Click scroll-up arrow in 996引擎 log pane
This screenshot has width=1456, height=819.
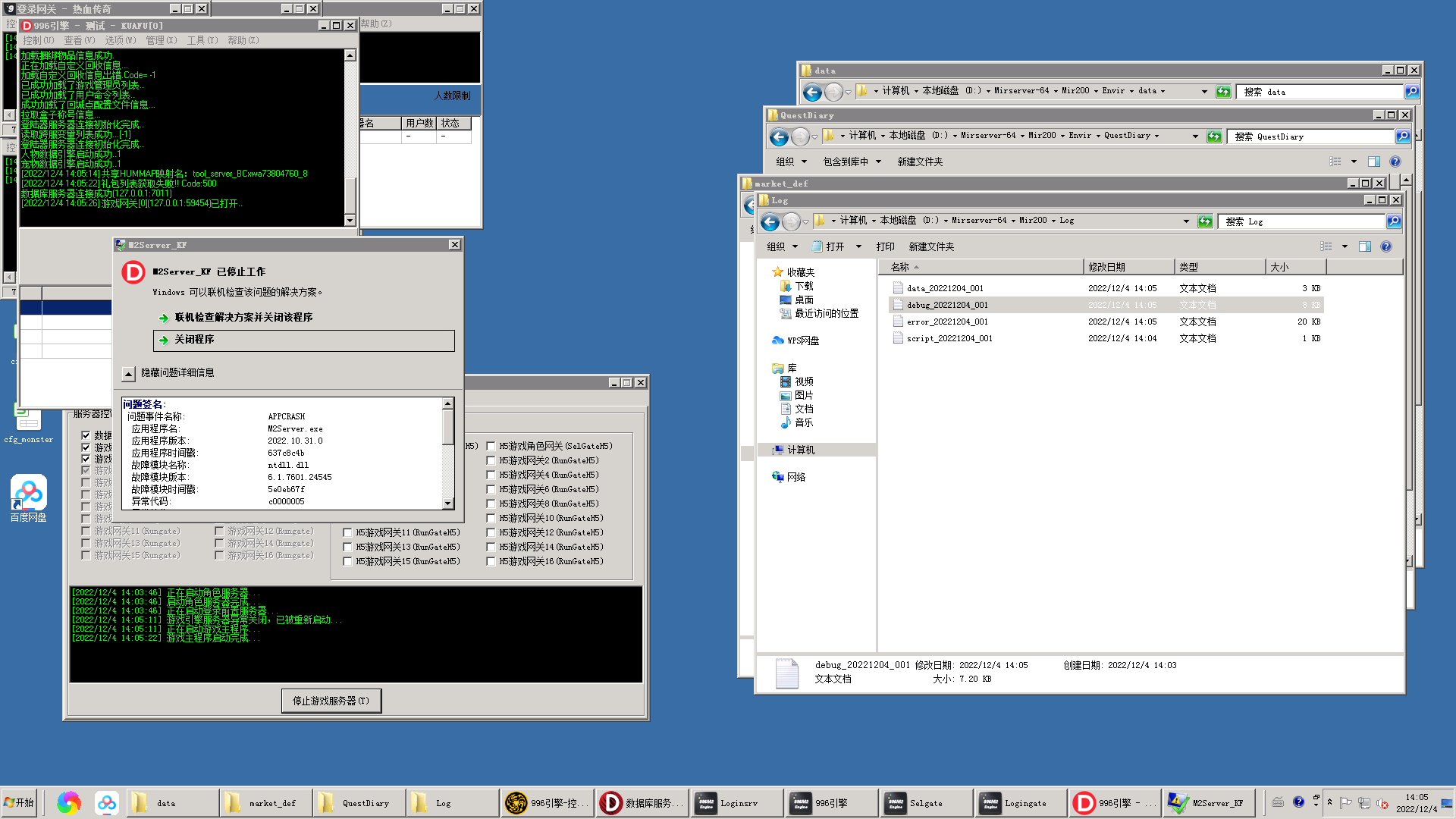350,55
